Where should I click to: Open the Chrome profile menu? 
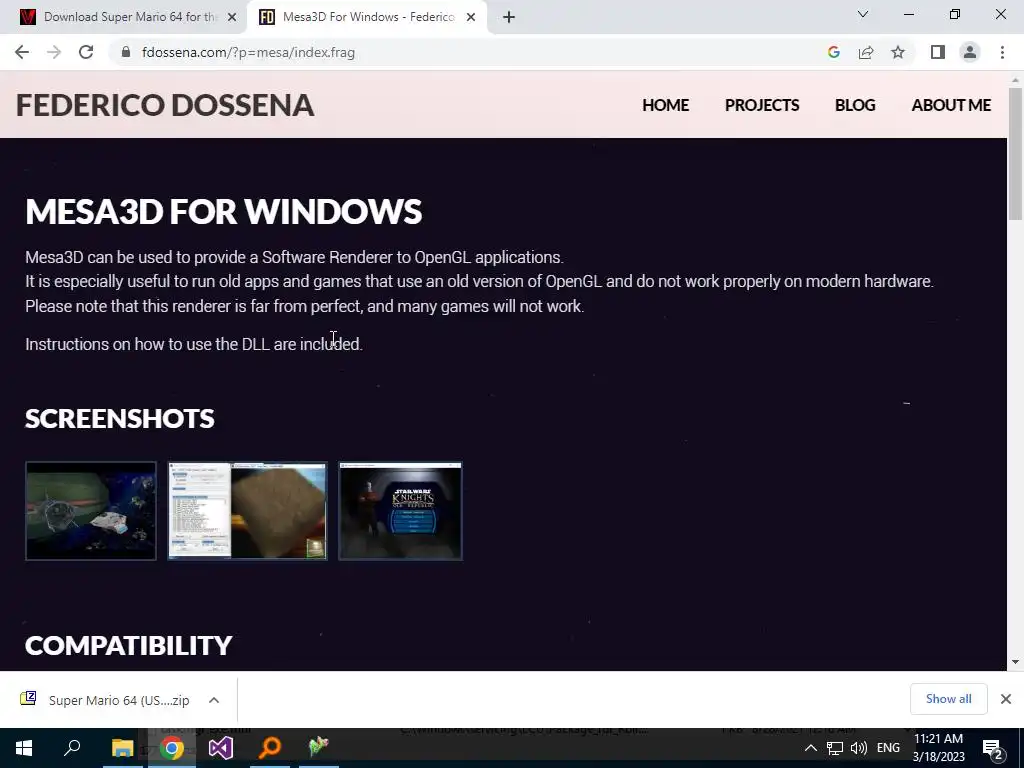coord(970,52)
